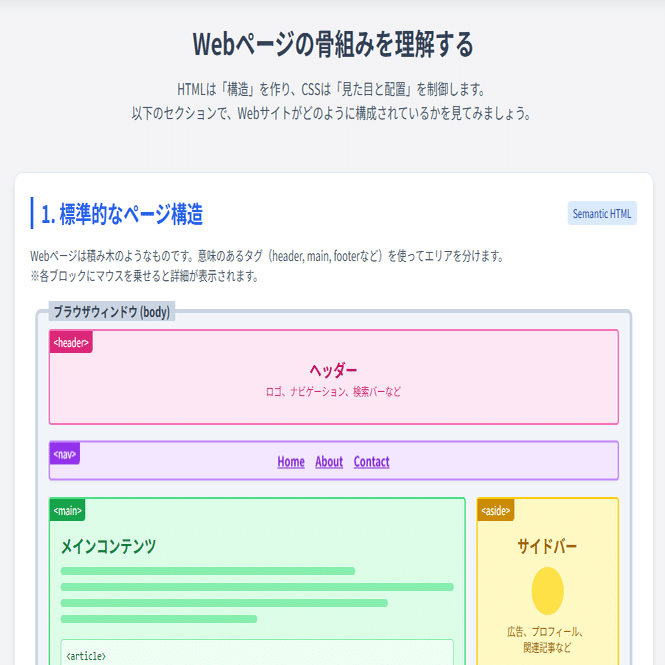The image size is (665, 665).
Task: Click the ブラウザウィンドウ (body) label
Action: tap(112, 312)
